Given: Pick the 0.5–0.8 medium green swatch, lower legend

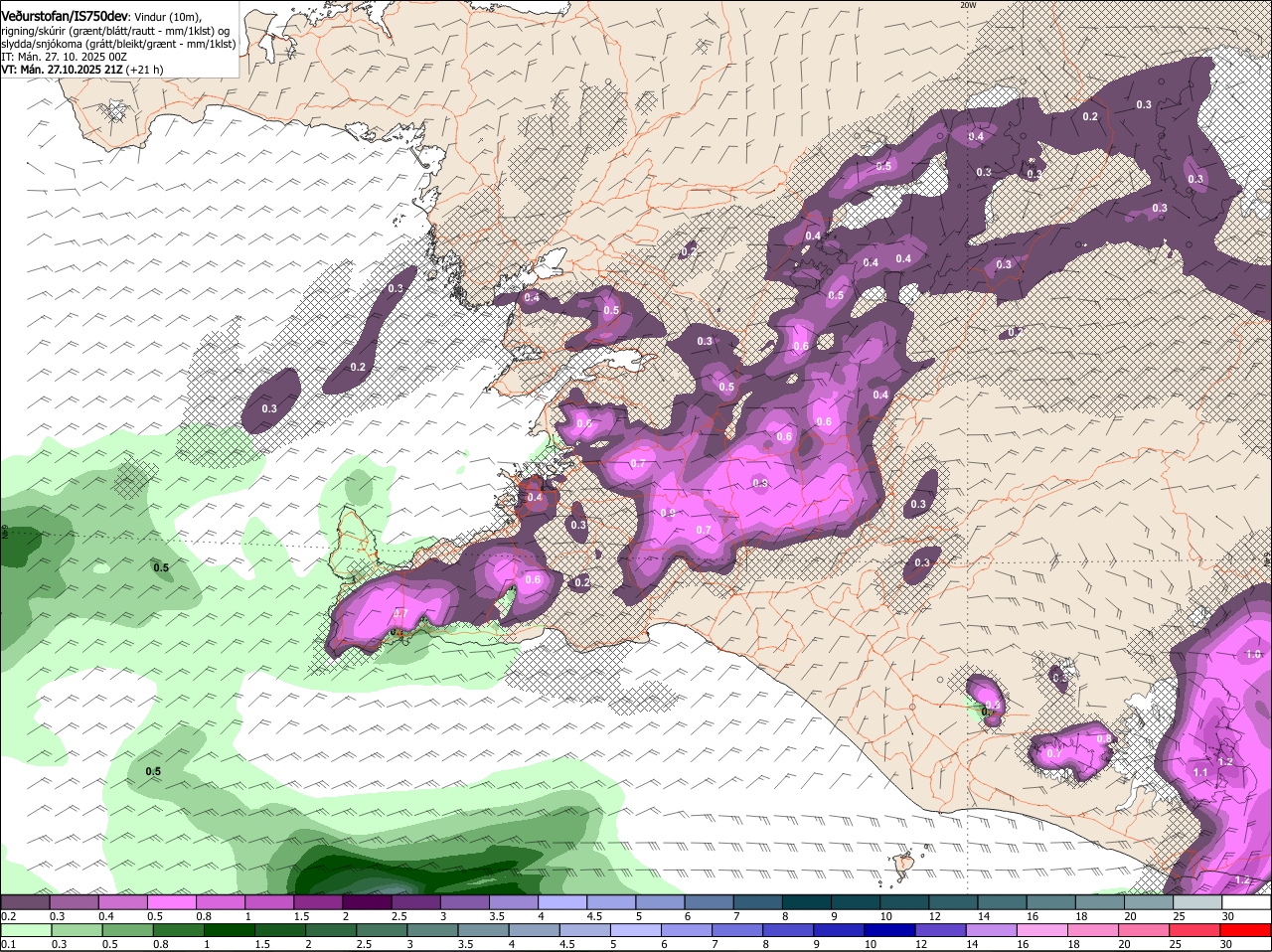Looking at the screenshot, I should click(x=129, y=929).
